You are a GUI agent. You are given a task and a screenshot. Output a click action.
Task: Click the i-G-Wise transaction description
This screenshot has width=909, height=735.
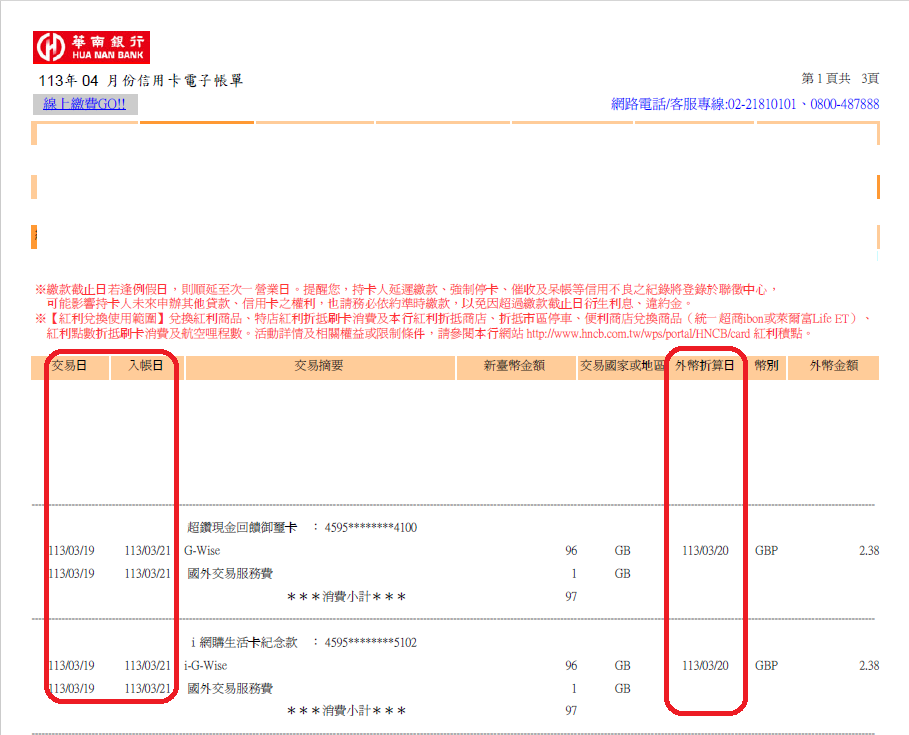click(x=205, y=665)
